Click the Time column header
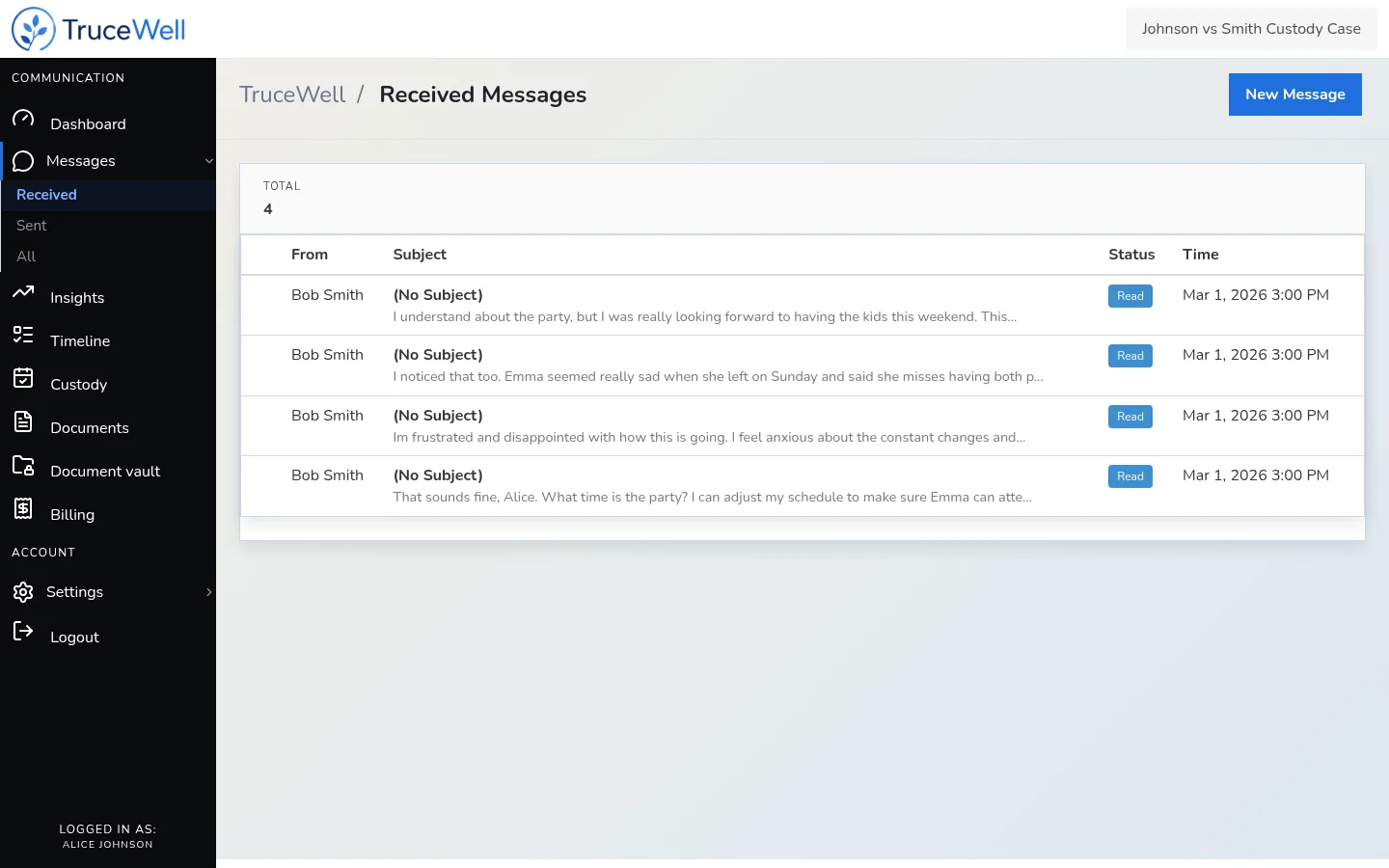Screen dimensions: 1389x868 [1201, 255]
